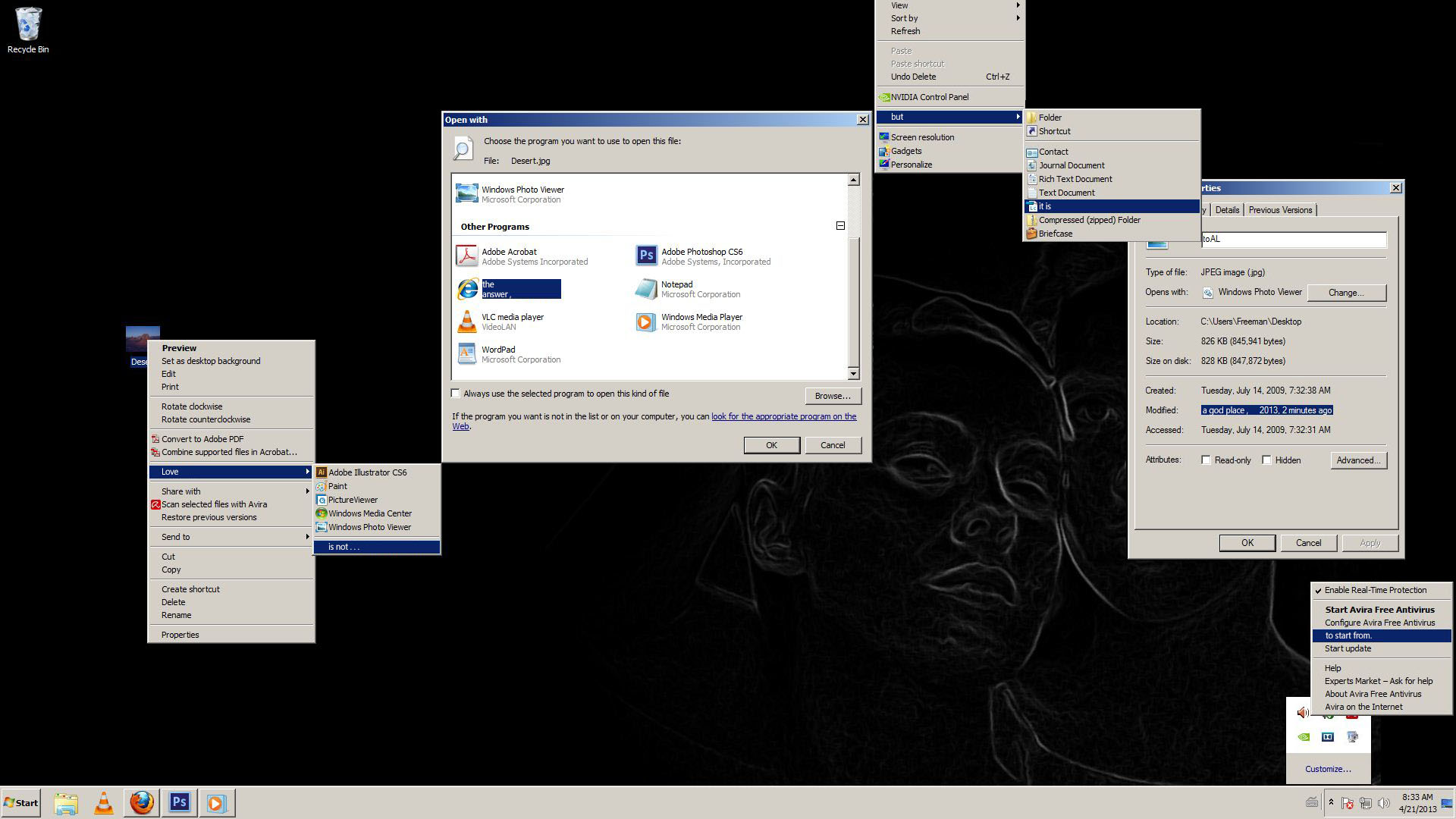This screenshot has height=819, width=1456.
Task: Select Adobe Acrobat from Other Programs
Action: coord(508,256)
